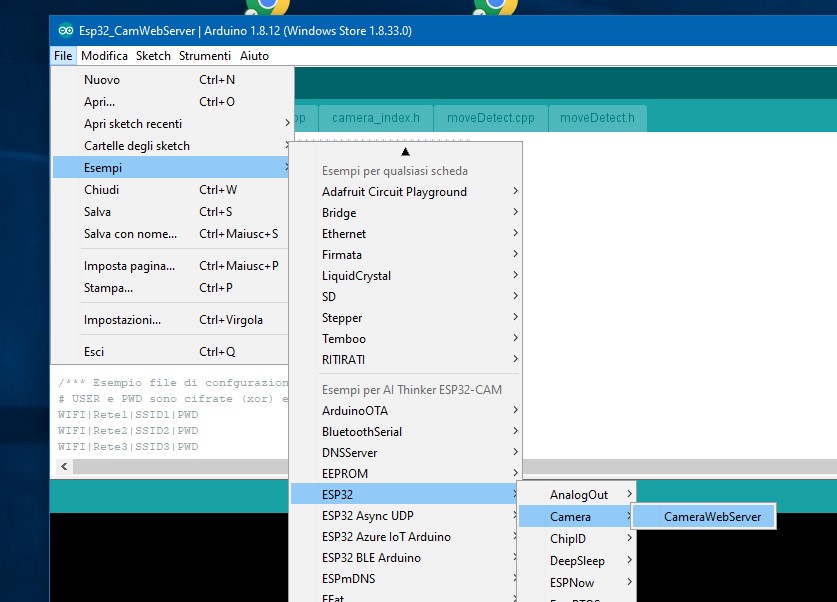The width and height of the screenshot is (837, 602).
Task: Click the scroll-up triangle in the Esempi submenu
Action: pos(406,152)
